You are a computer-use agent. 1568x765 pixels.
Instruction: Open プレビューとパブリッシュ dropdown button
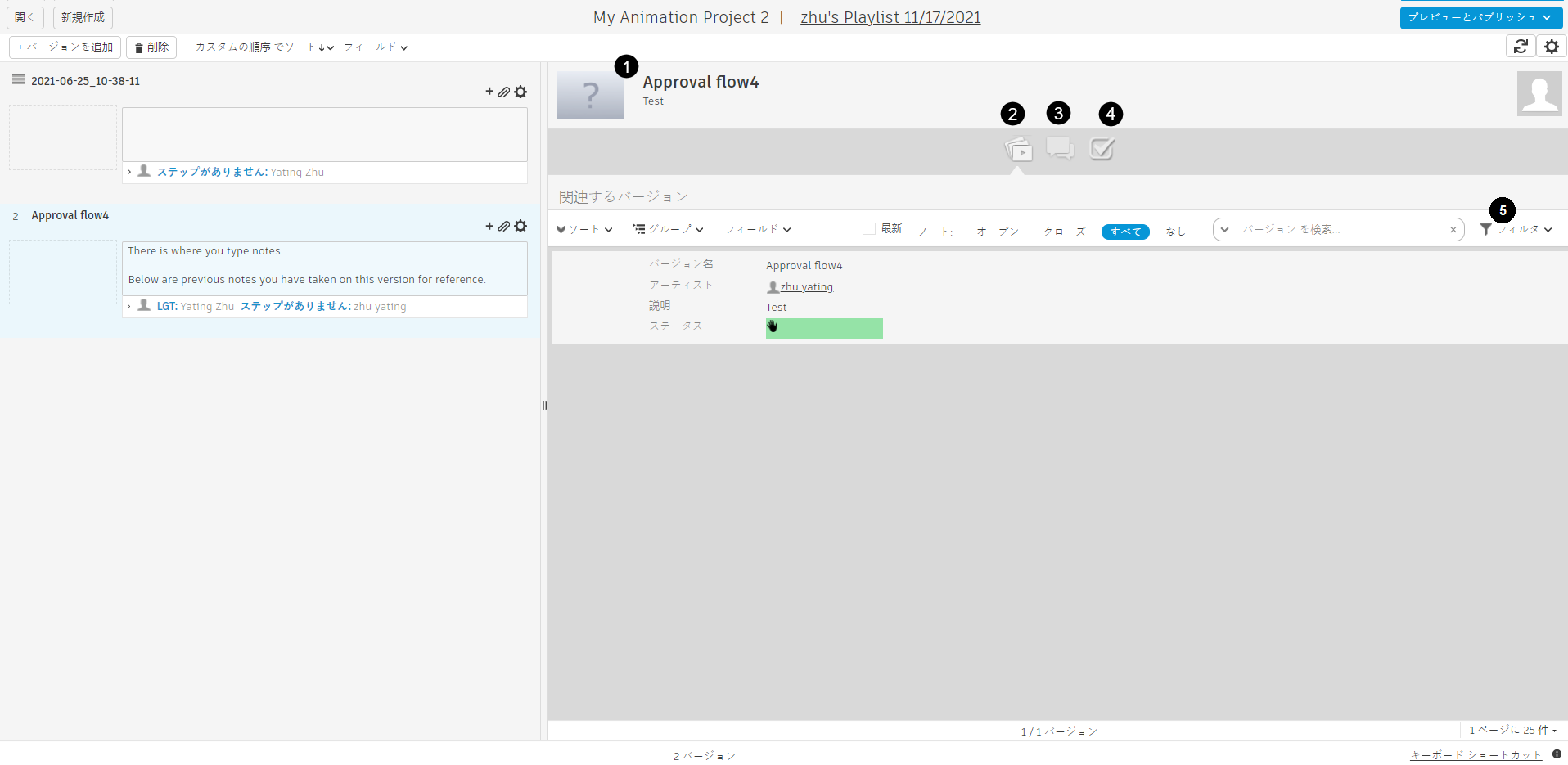click(x=1481, y=17)
